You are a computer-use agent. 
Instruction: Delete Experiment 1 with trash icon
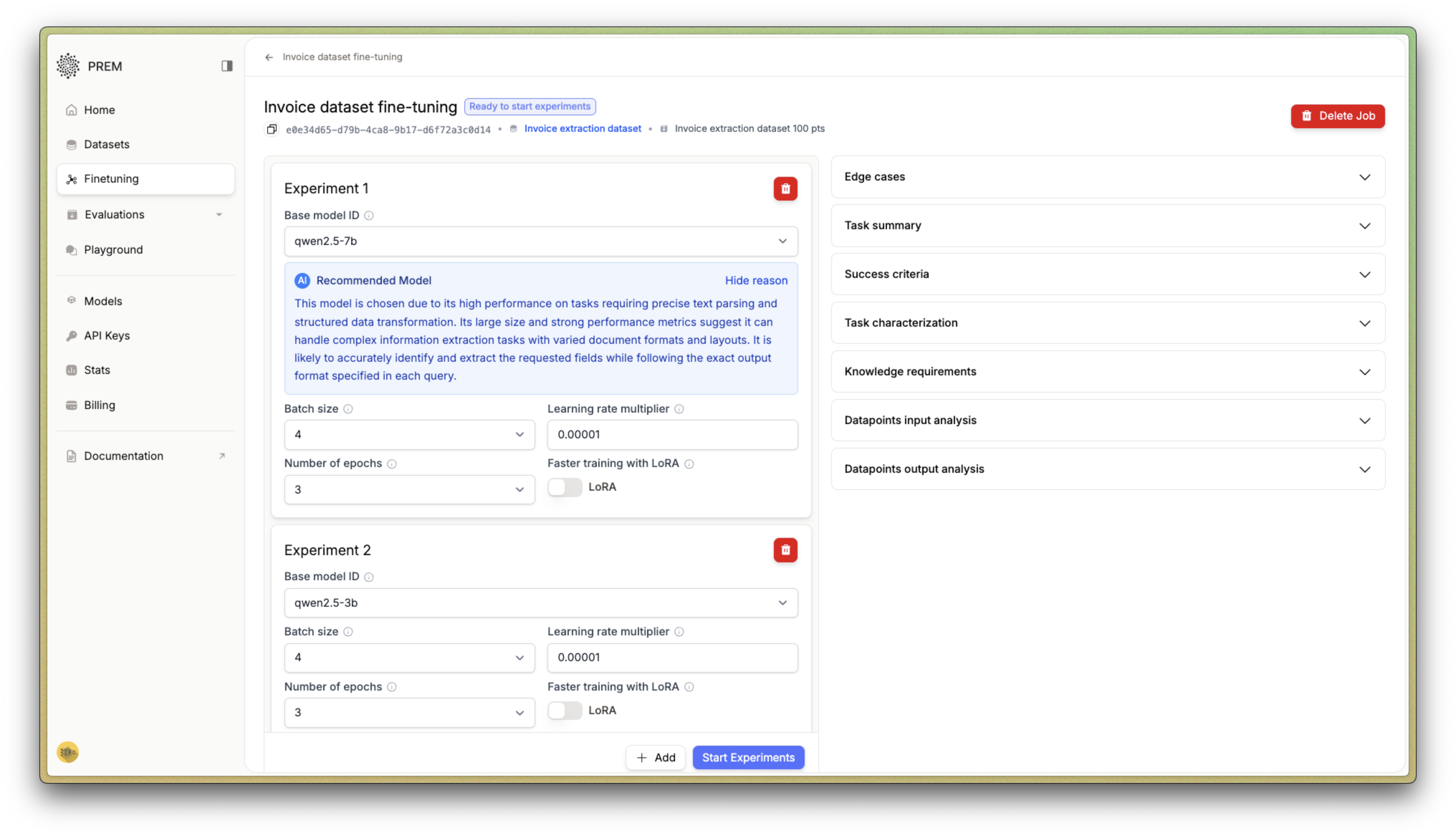tap(785, 189)
